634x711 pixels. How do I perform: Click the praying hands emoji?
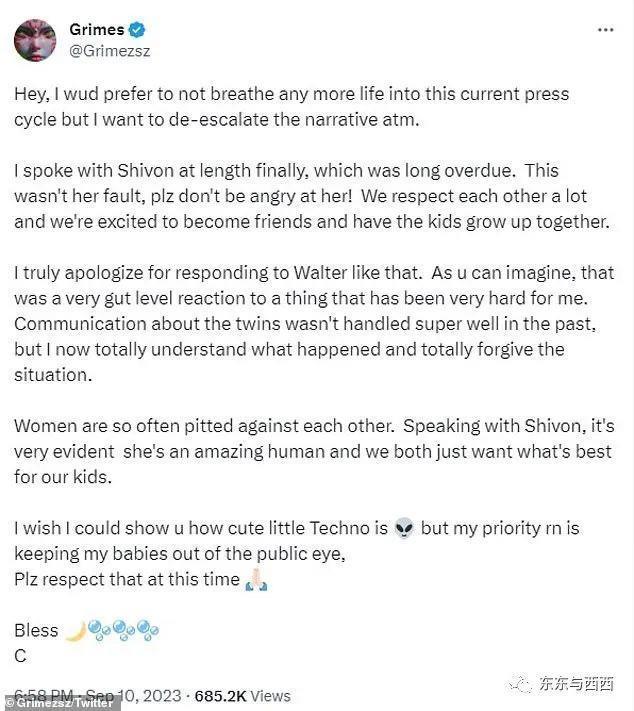[256, 579]
